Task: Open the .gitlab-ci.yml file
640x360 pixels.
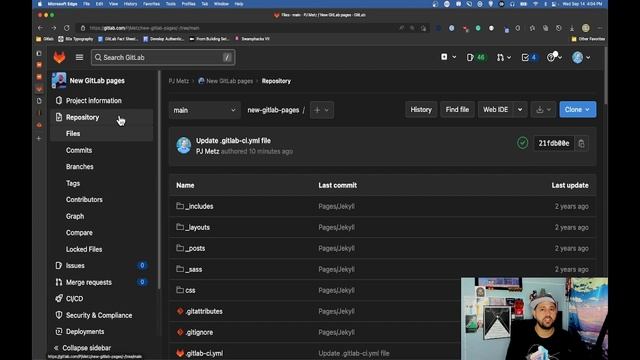Action: (x=204, y=353)
